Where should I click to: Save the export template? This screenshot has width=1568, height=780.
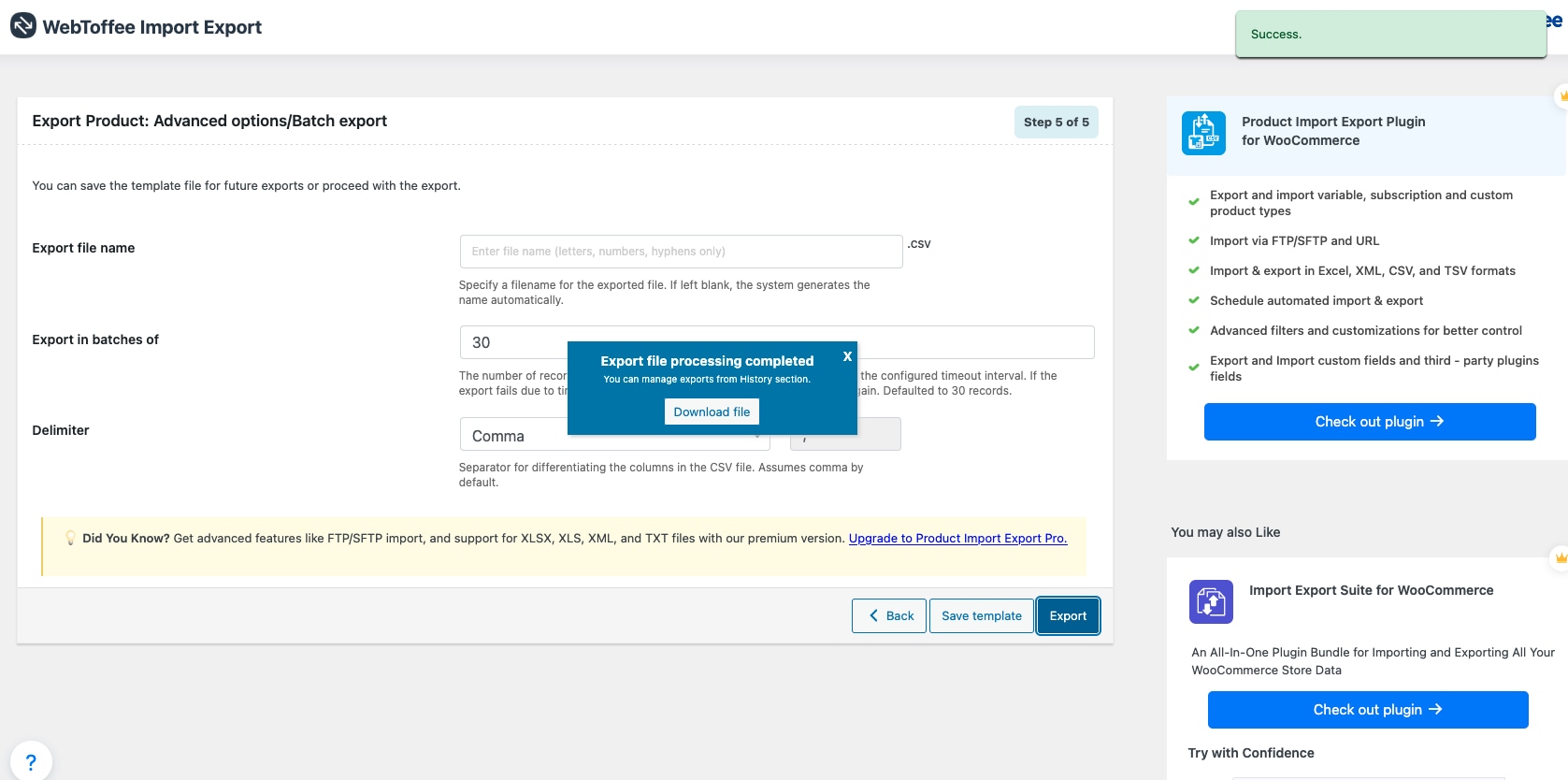tap(982, 615)
